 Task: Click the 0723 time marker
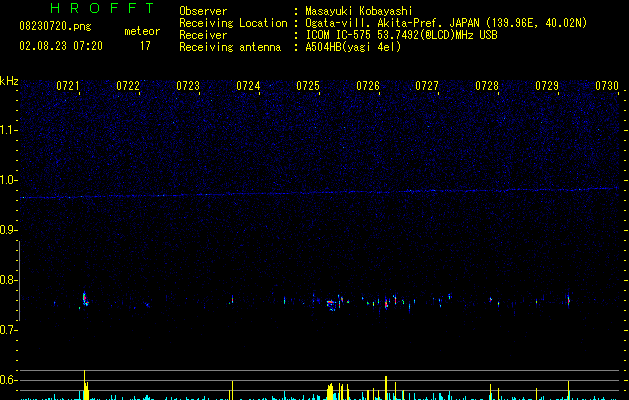[x=188, y=86]
